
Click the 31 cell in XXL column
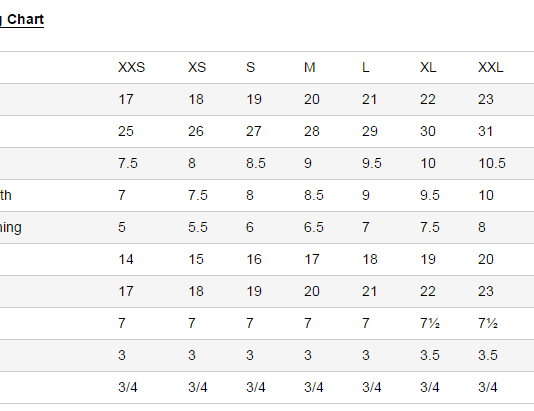[x=485, y=131]
